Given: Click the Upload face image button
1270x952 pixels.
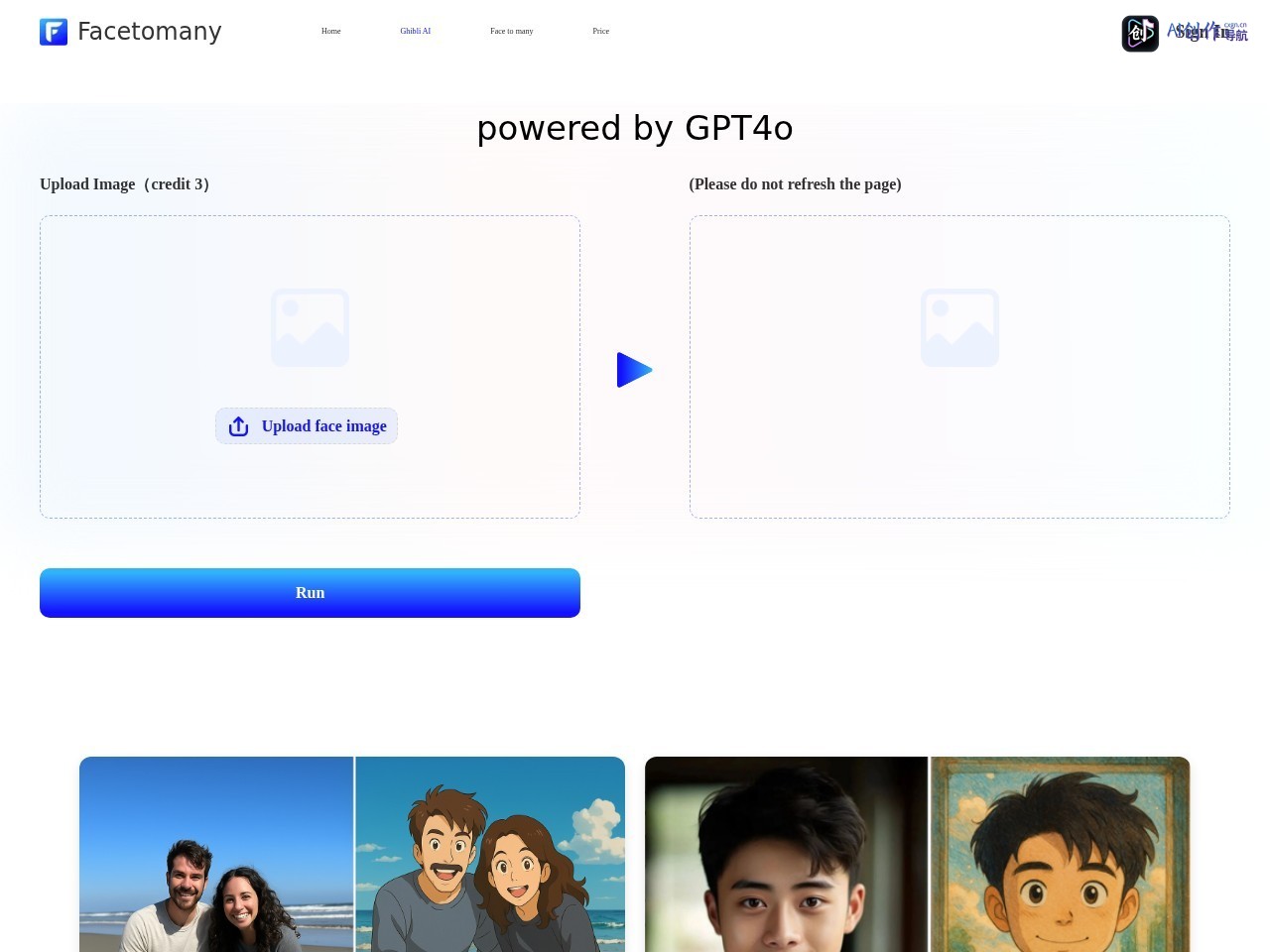Looking at the screenshot, I should (307, 426).
